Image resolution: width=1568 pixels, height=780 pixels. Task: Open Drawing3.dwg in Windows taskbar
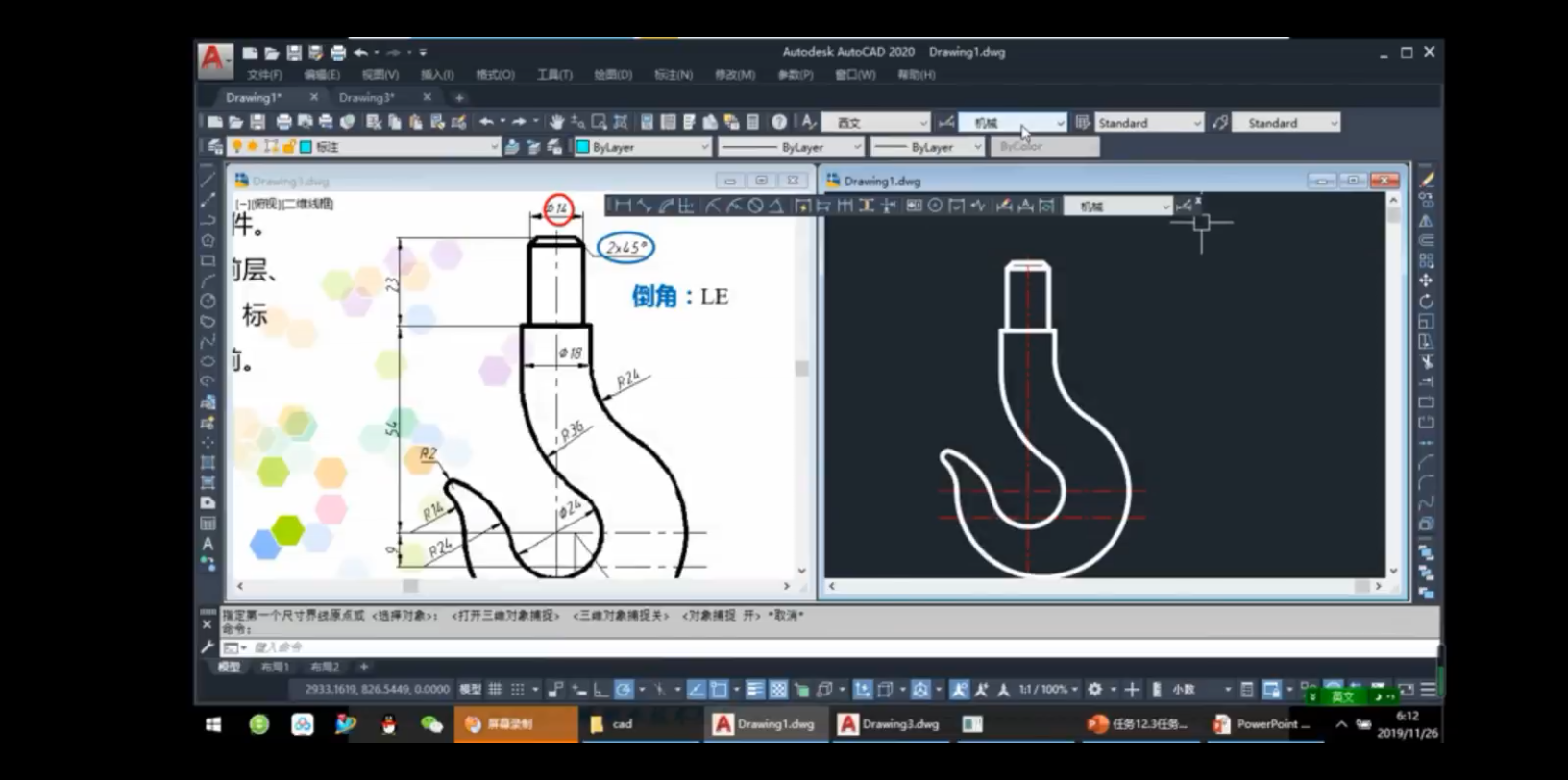890,724
